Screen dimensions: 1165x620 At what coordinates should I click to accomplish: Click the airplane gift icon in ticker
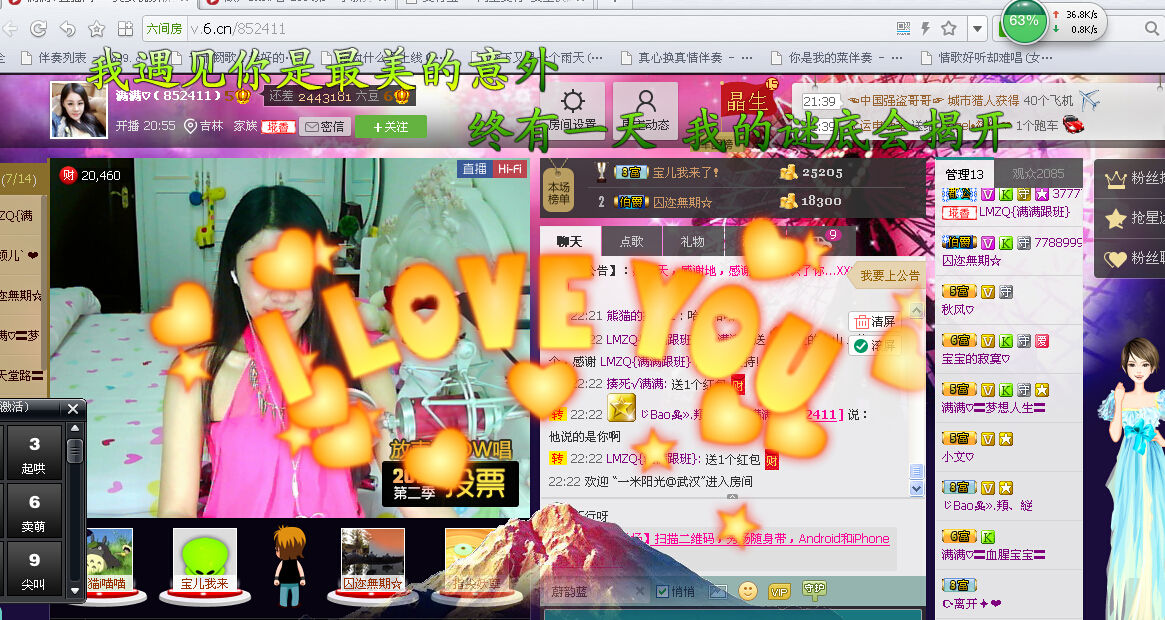[x=1089, y=100]
